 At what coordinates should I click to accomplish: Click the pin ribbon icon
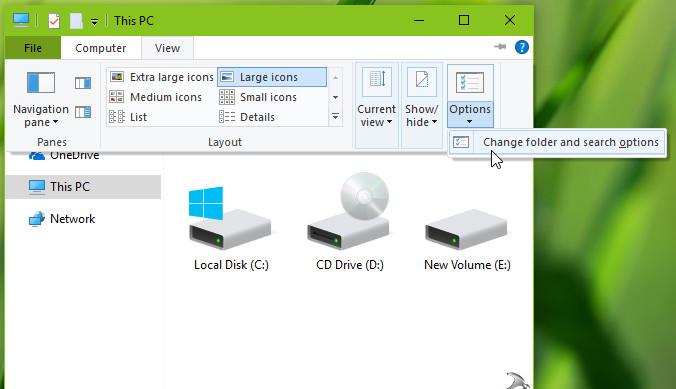[500, 47]
